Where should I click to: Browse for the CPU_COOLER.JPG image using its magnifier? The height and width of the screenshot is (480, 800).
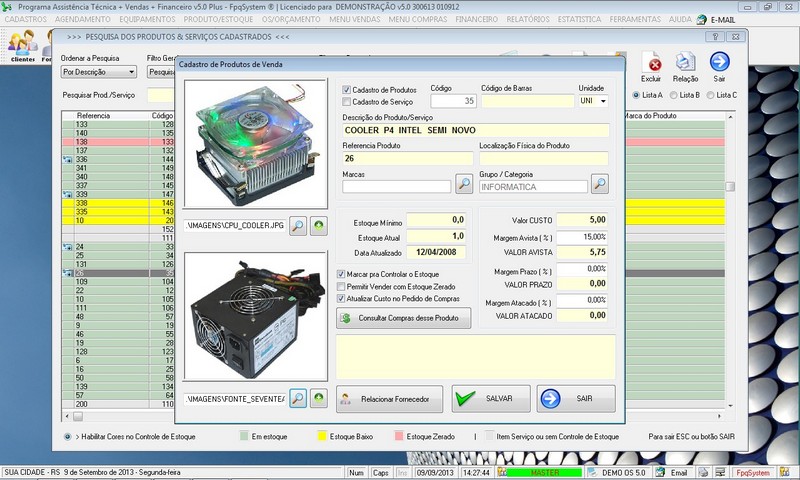coord(298,225)
